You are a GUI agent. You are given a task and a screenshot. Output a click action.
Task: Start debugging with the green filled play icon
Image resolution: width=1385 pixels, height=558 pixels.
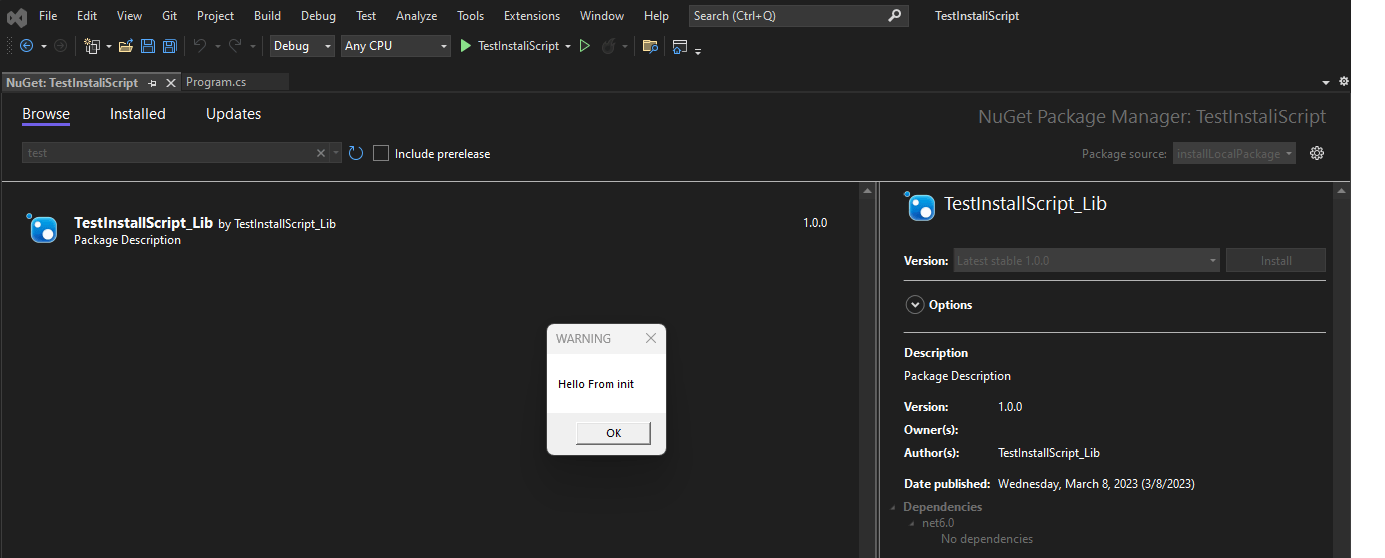[x=465, y=46]
